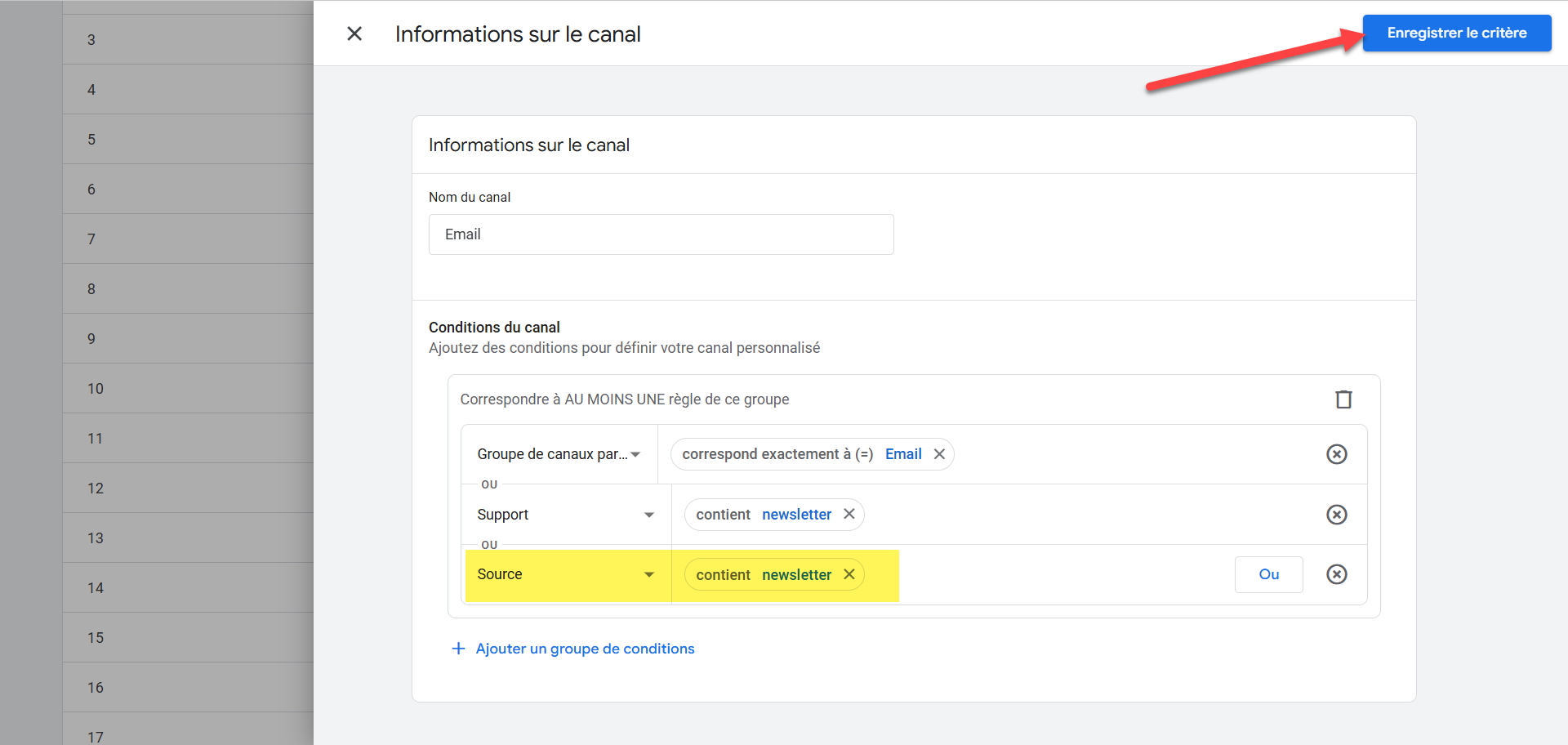Viewport: 1568px width, 745px height.
Task: Edit the correspond exactement à Email chip
Action: 800,454
